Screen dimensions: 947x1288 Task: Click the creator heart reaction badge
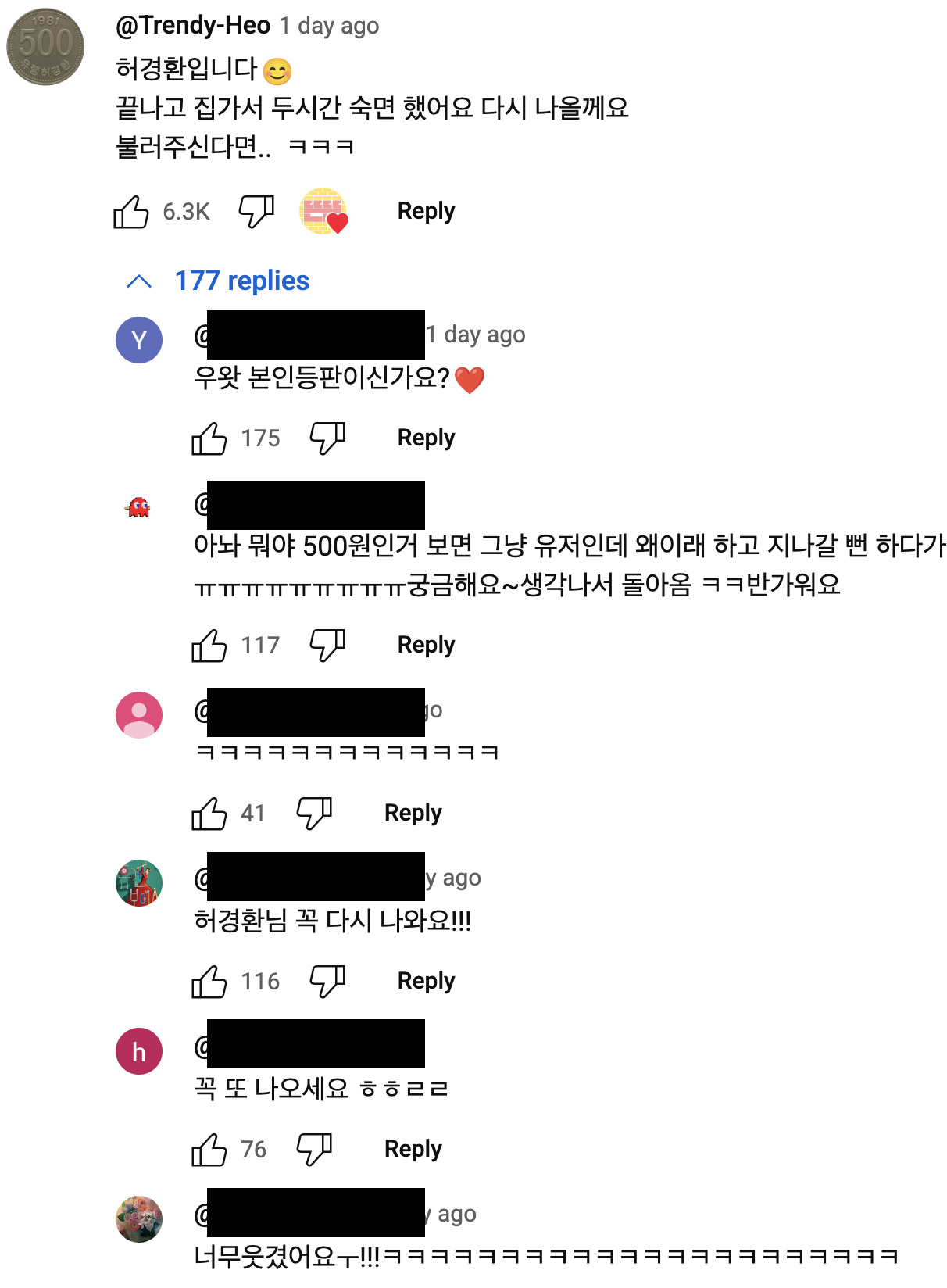[323, 211]
